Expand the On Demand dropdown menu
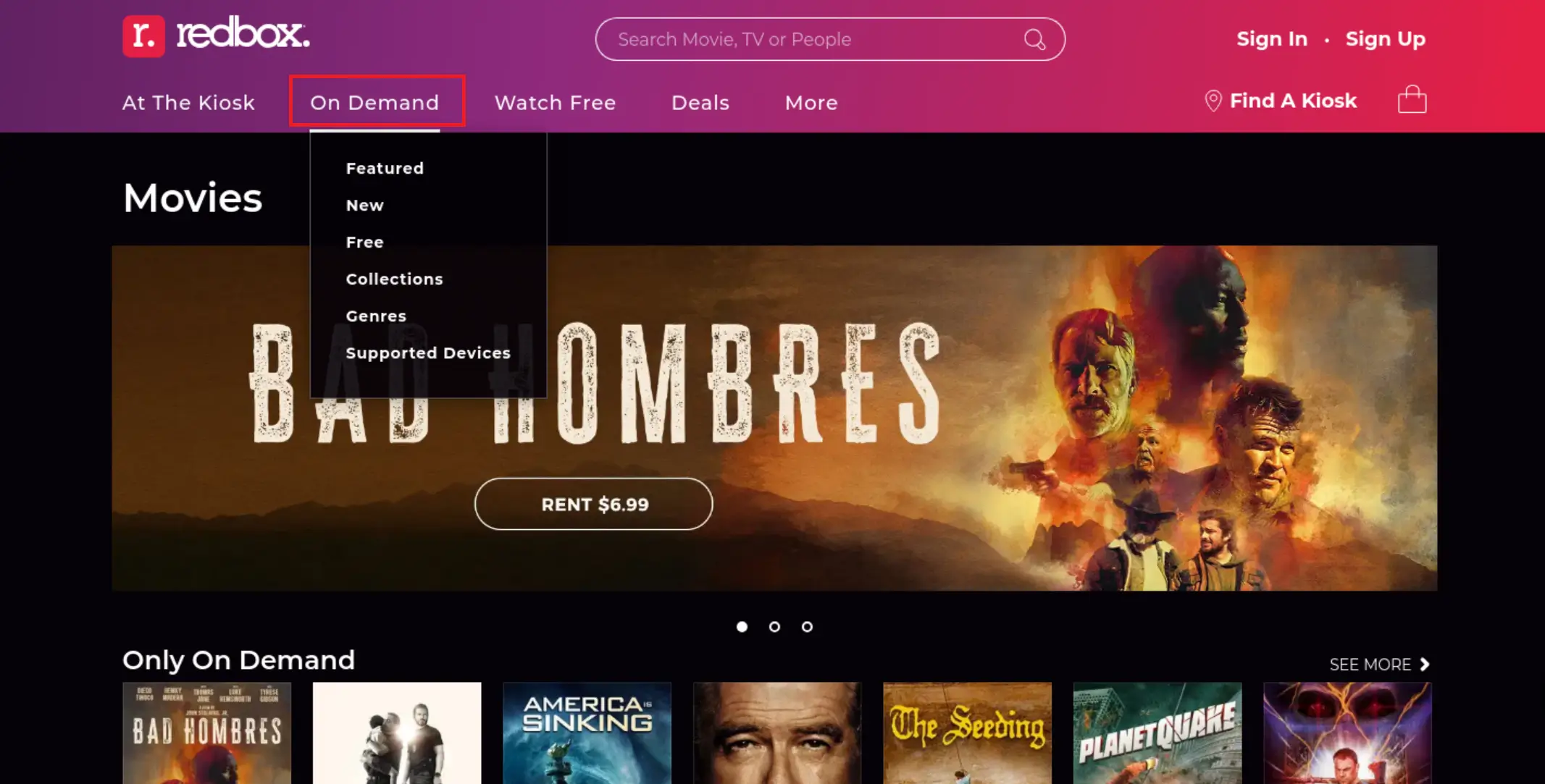1545x784 pixels. pos(375,102)
